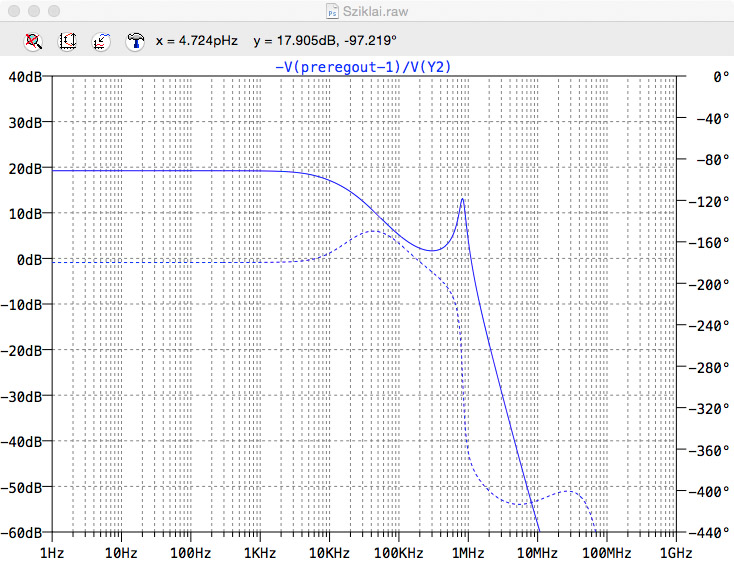Click the -10dB left axis label

[22, 305]
